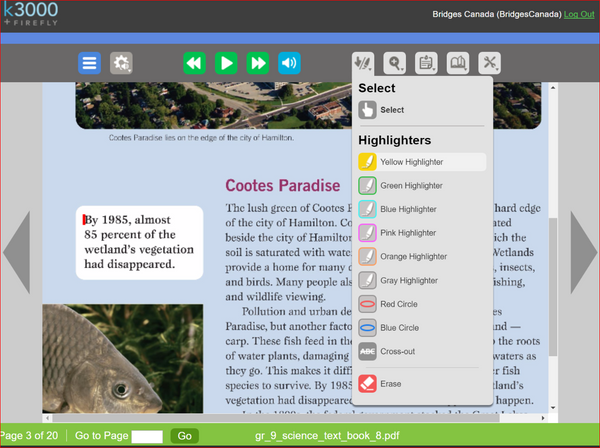Open the blue hamburger menu button
Viewport: 600px width, 448px height.
(90, 63)
